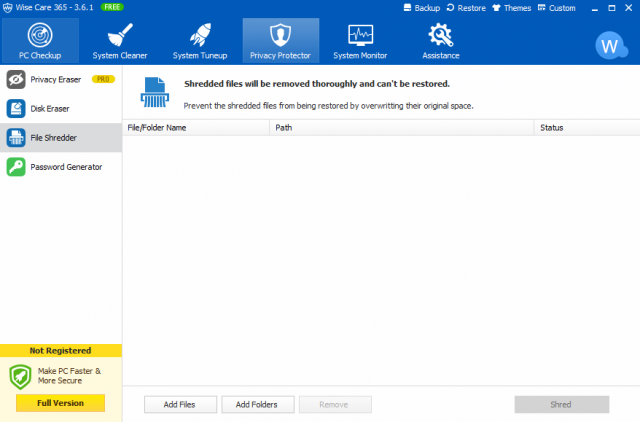Click Backup in the title bar

[x=422, y=8]
